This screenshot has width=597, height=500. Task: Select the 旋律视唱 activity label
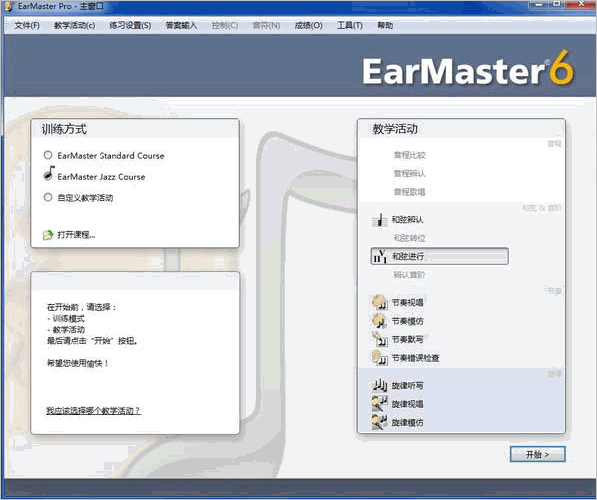tap(407, 404)
